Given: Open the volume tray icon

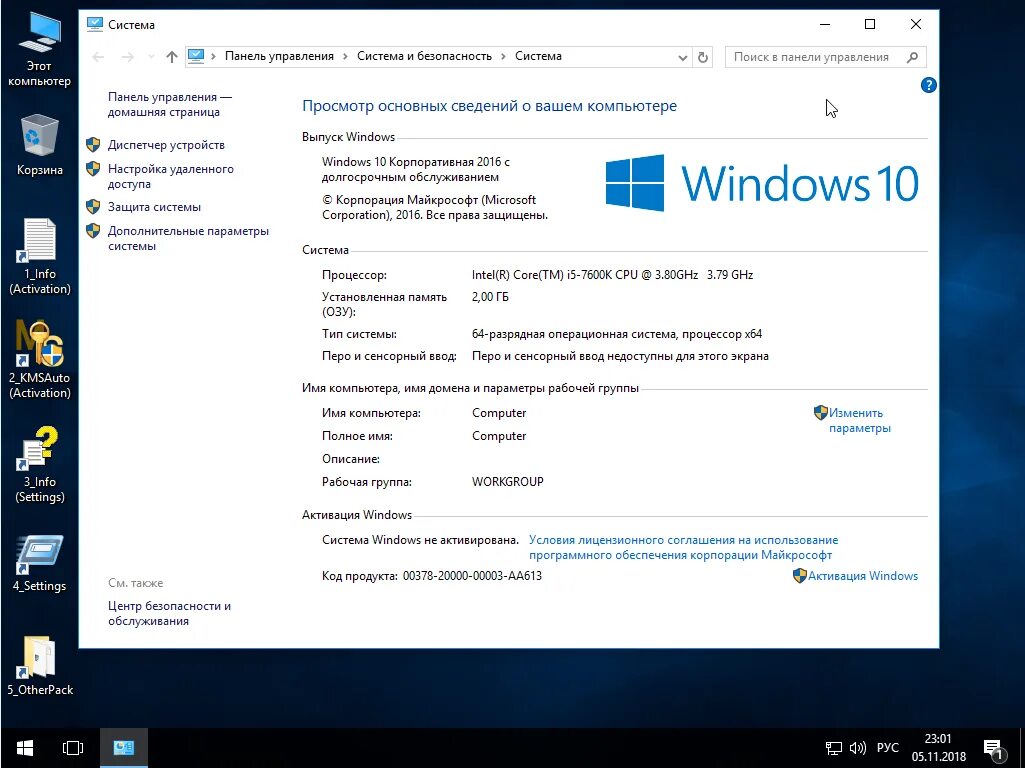Looking at the screenshot, I should pyautogui.click(x=858, y=748).
